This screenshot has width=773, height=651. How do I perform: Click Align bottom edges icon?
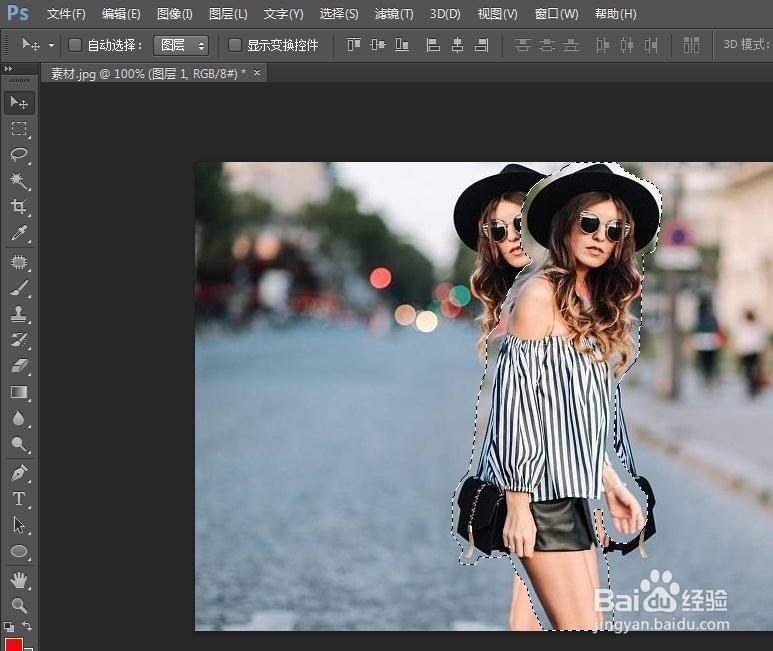pos(402,45)
